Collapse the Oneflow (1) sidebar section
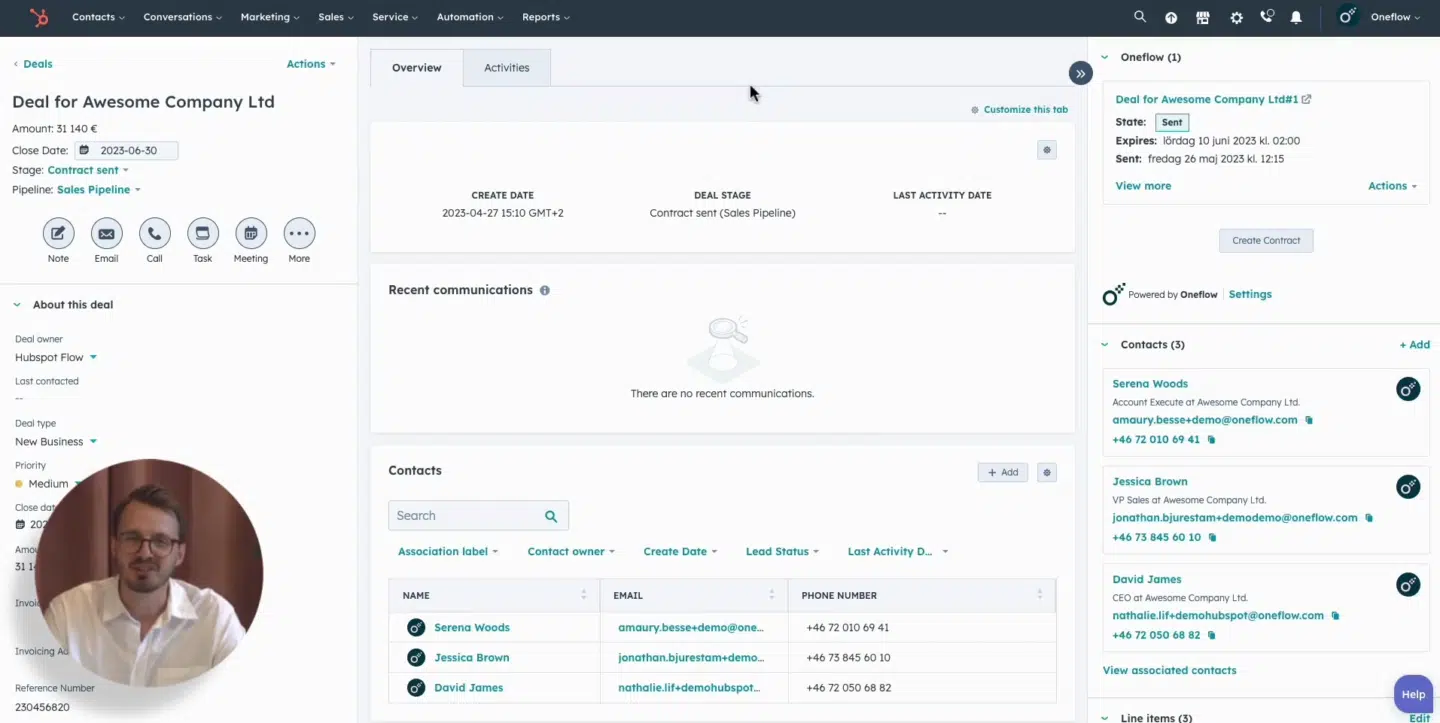Image resolution: width=1440 pixels, height=723 pixels. [x=1105, y=57]
